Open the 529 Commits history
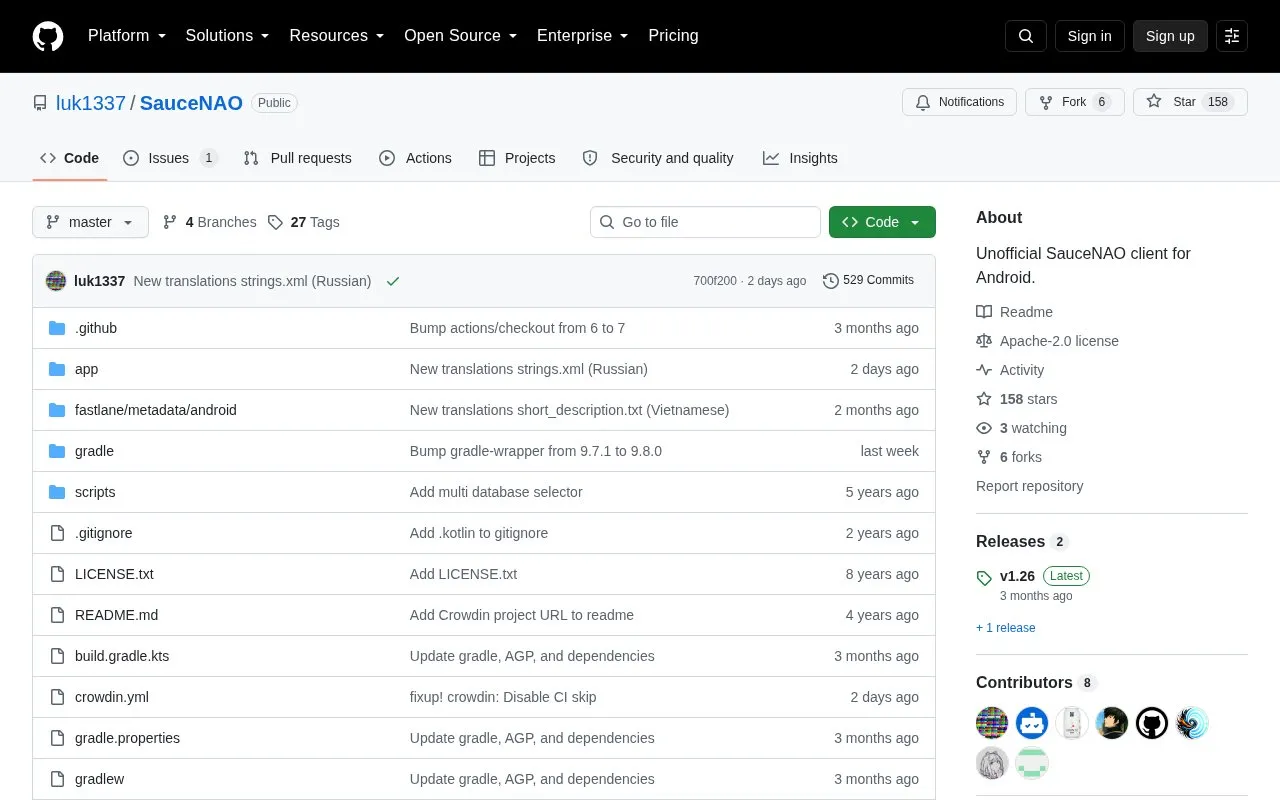The height and width of the screenshot is (800, 1280). [868, 280]
